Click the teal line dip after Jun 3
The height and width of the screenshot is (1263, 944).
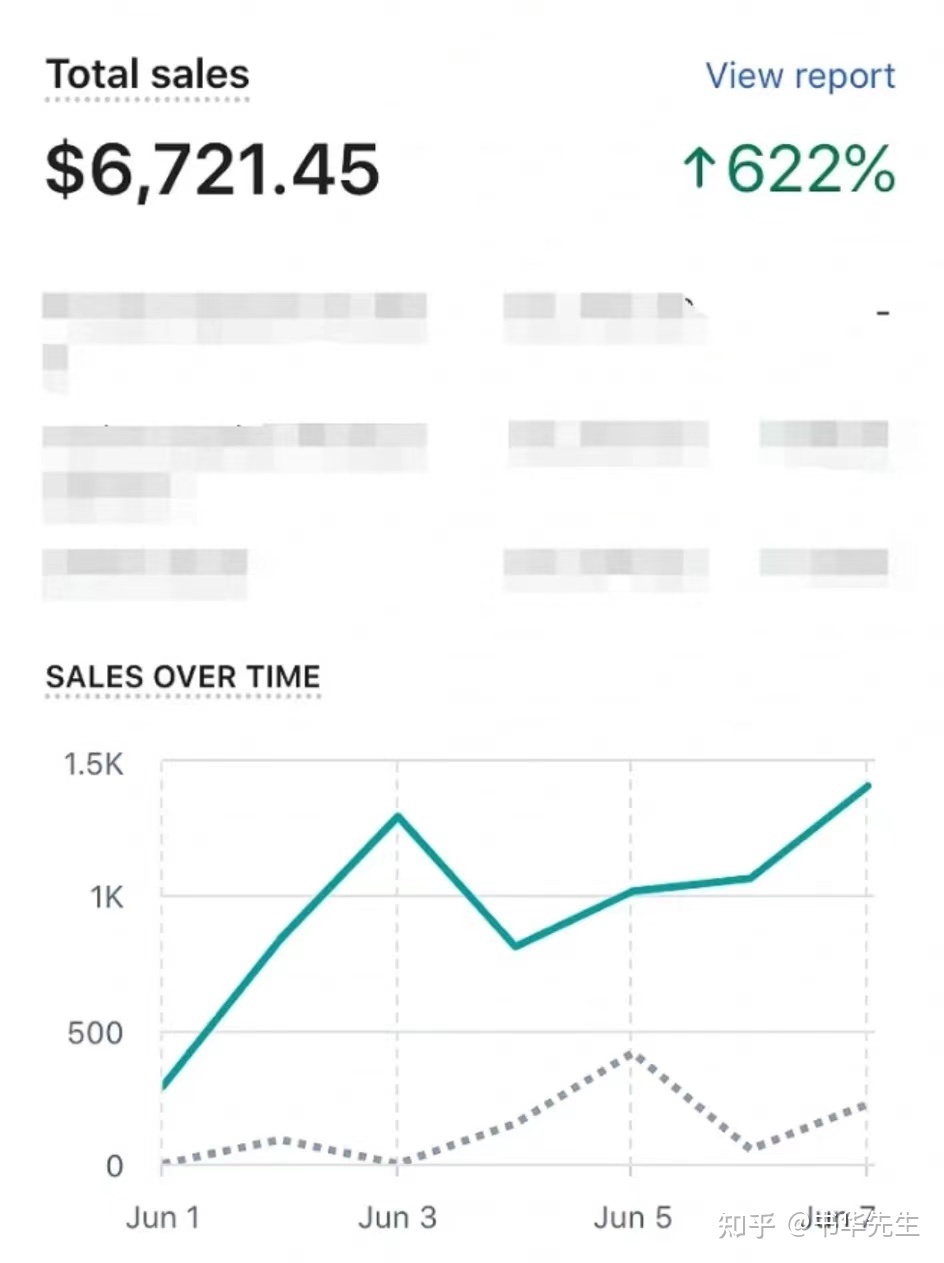[514, 945]
